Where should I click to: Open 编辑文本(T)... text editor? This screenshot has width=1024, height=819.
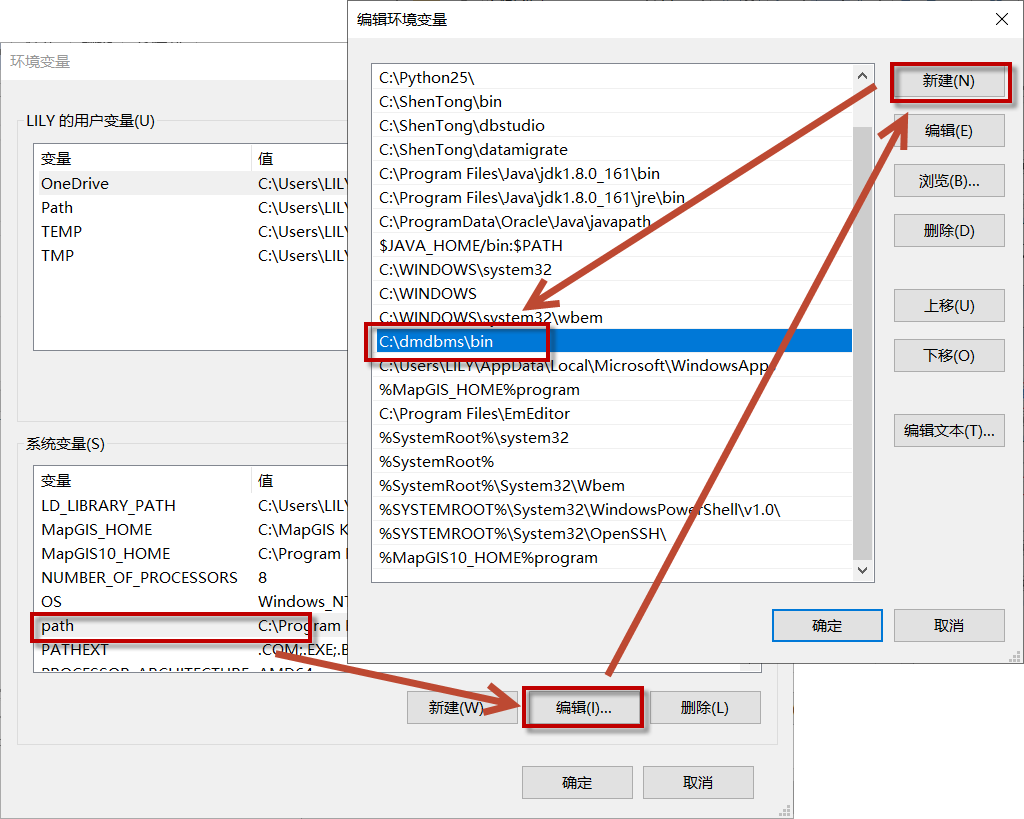point(948,431)
